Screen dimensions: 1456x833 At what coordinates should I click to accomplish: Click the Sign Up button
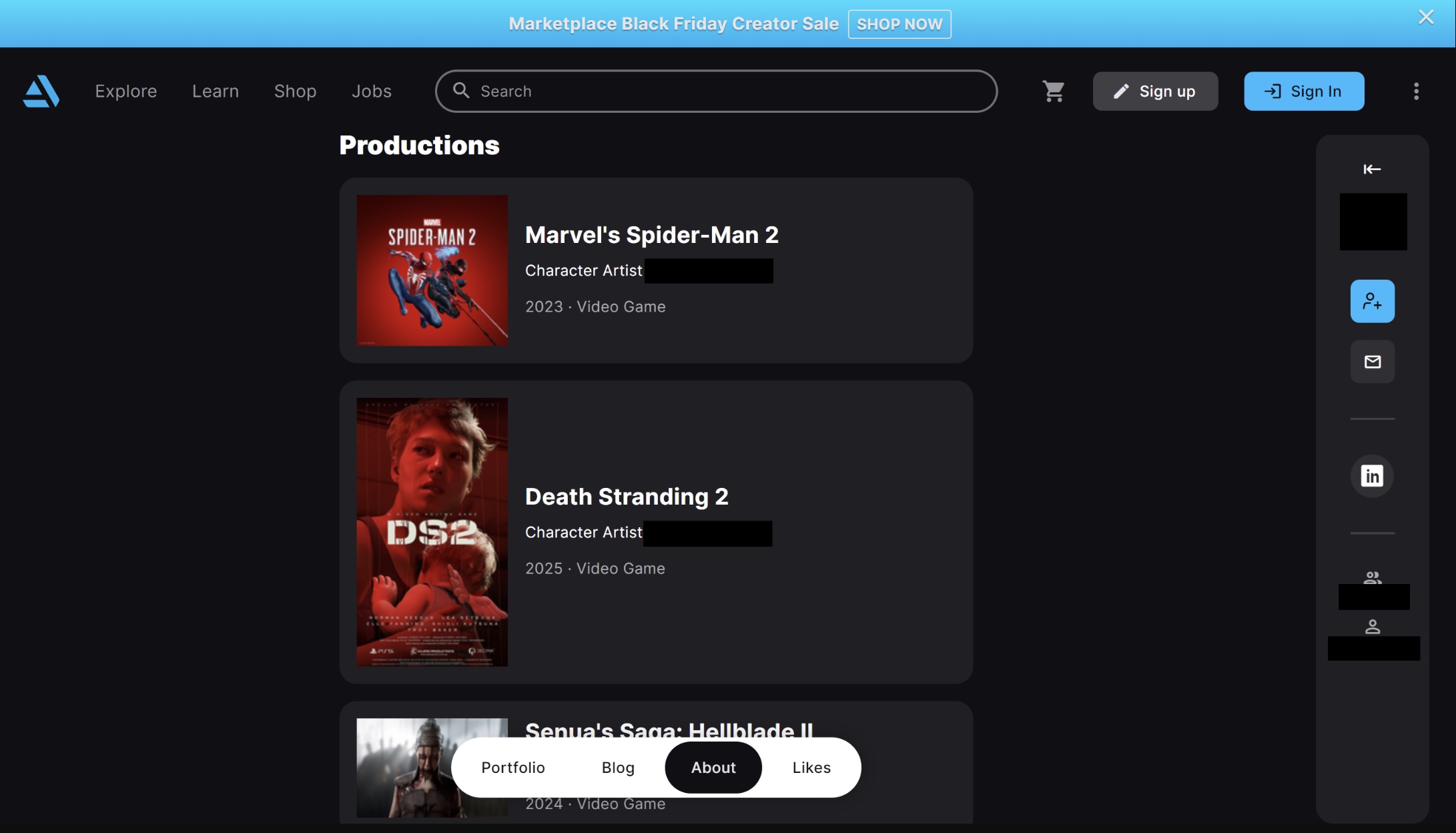[x=1155, y=91]
